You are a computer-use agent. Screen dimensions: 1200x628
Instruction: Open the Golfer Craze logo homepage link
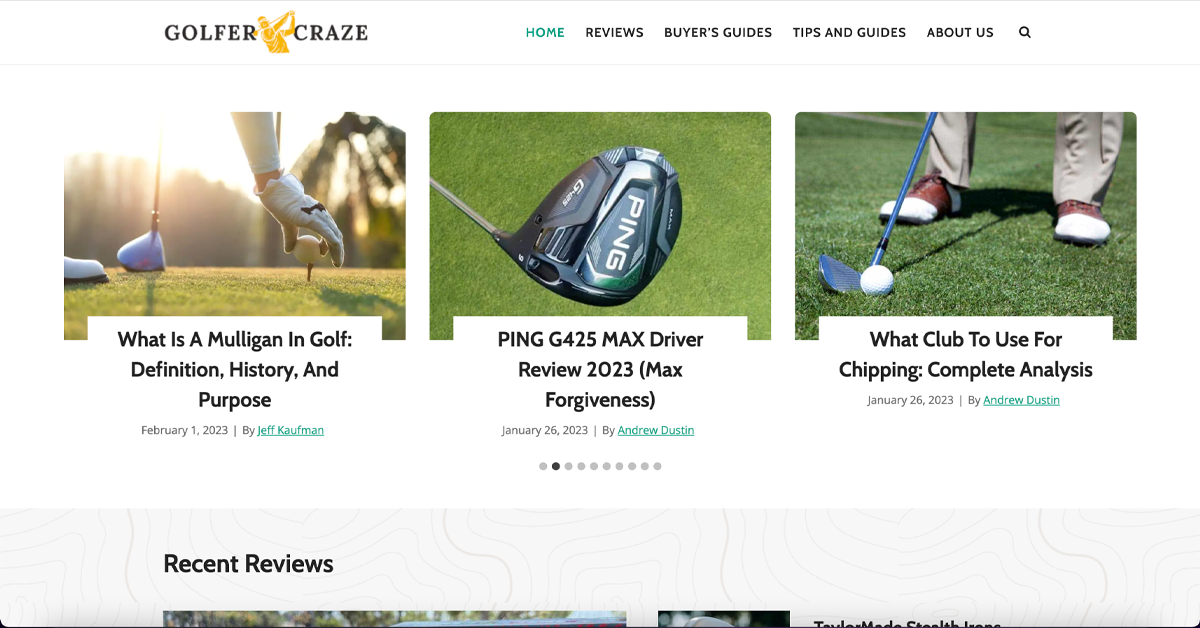coord(266,32)
